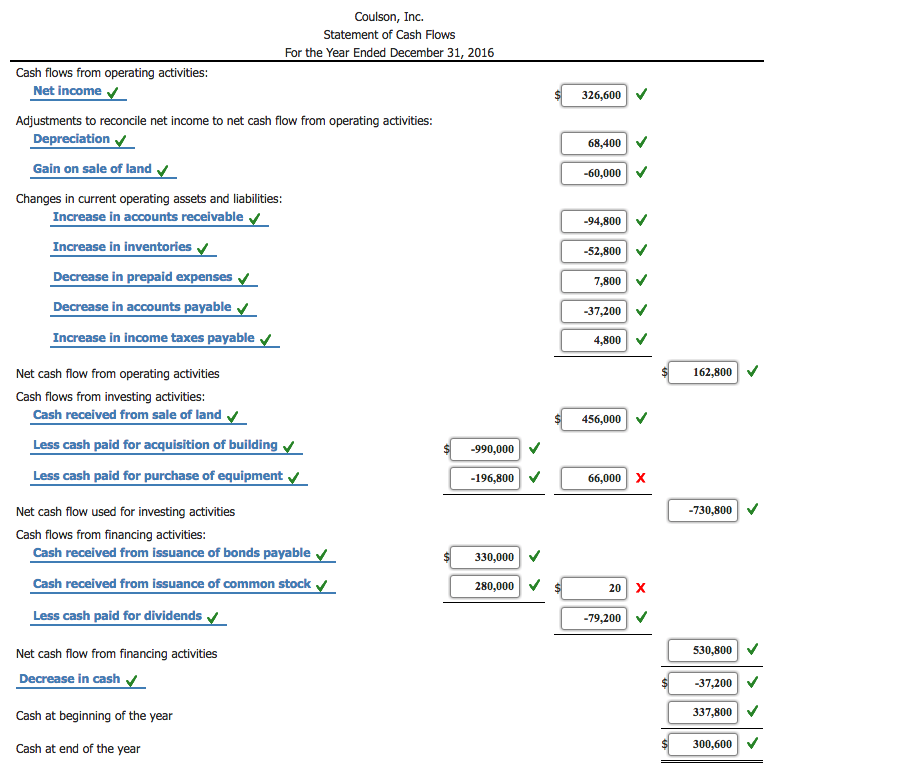Click "Statement of Cash Flows" heading text
The height and width of the screenshot is (772, 898).
pyautogui.click(x=389, y=35)
